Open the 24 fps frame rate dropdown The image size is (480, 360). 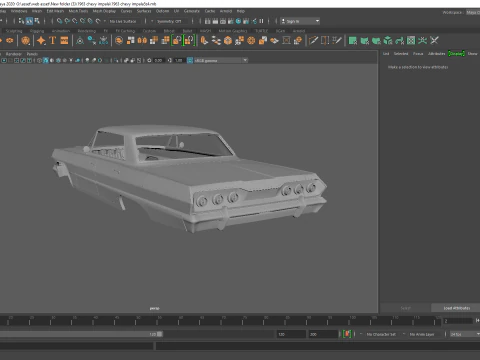pyautogui.click(x=464, y=334)
